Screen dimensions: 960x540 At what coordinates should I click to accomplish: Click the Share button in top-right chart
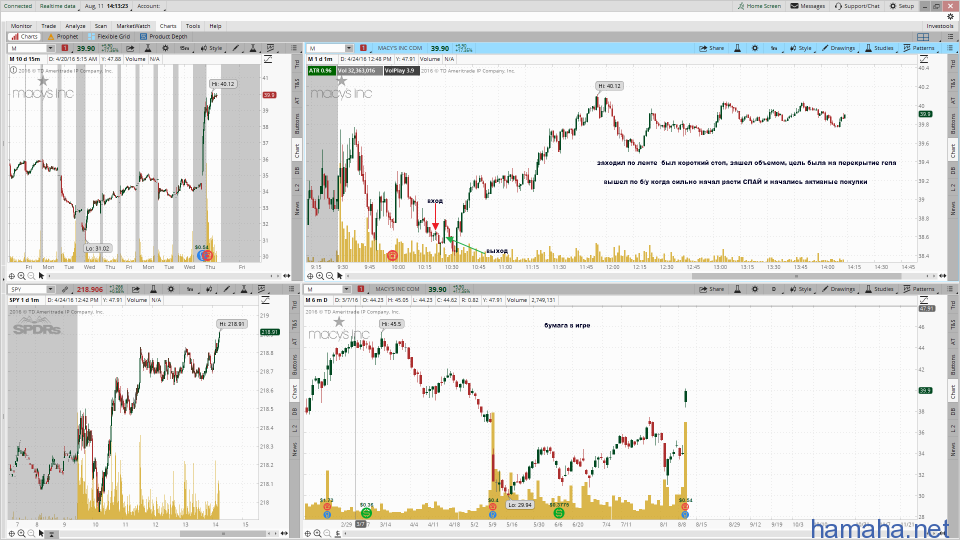click(711, 48)
